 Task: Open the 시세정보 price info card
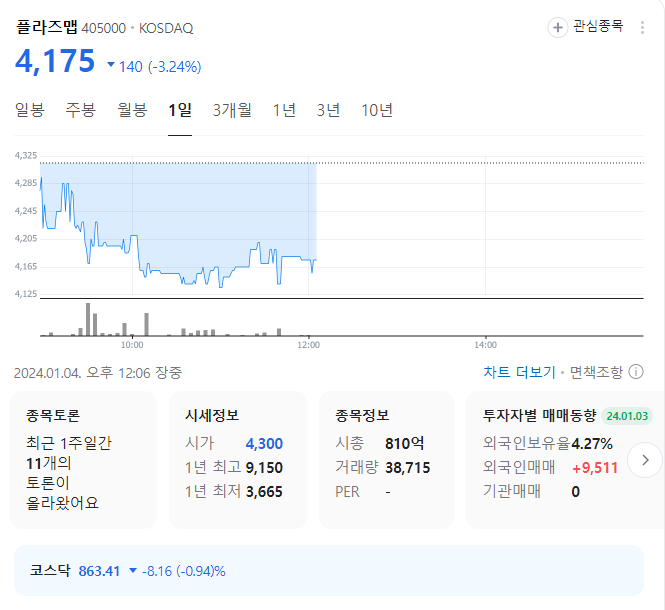coord(238,460)
